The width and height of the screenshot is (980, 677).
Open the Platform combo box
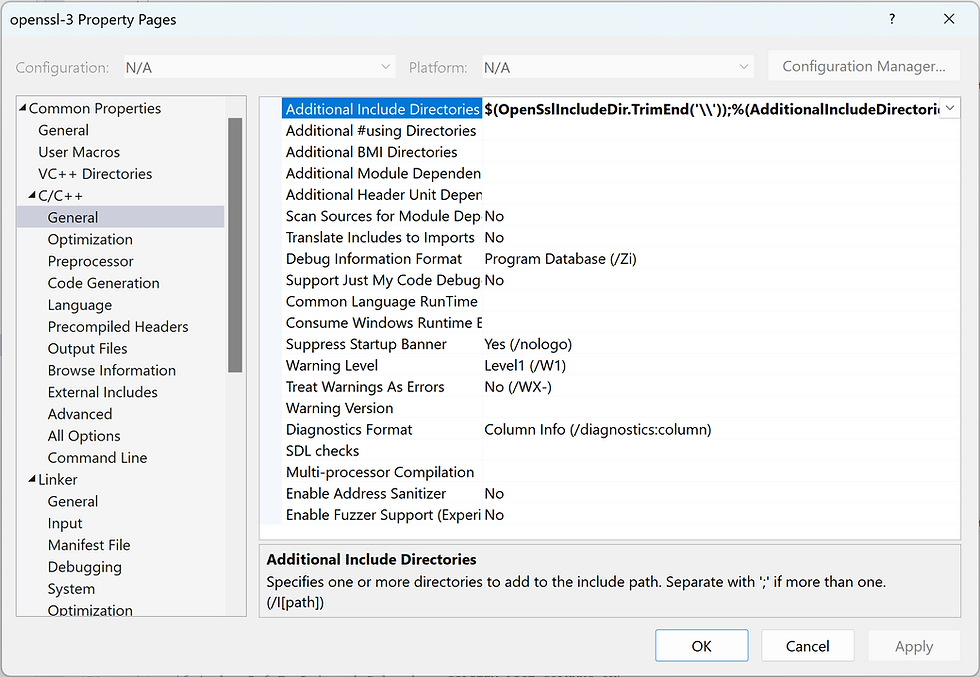click(x=618, y=68)
